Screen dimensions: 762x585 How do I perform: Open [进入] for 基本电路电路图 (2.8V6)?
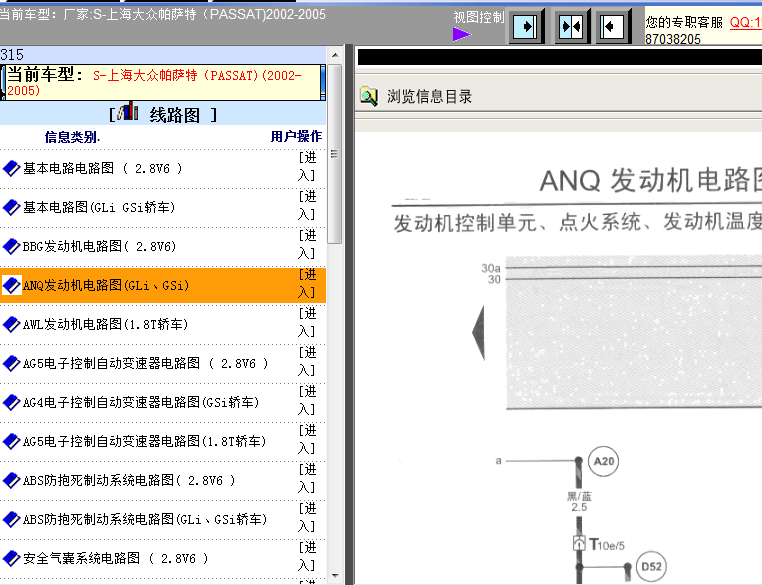coord(307,166)
